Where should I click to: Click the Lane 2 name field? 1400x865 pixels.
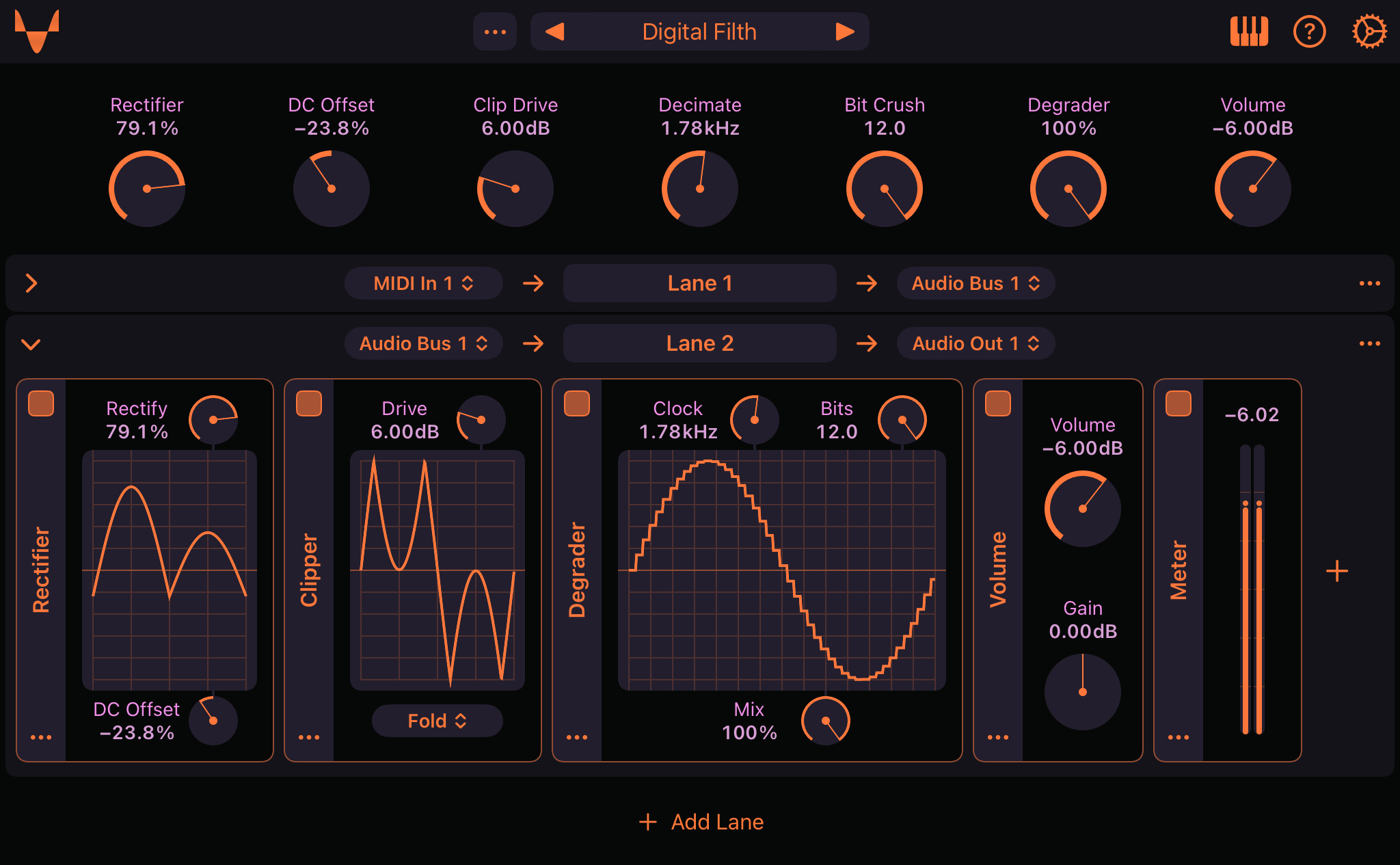[x=699, y=343]
